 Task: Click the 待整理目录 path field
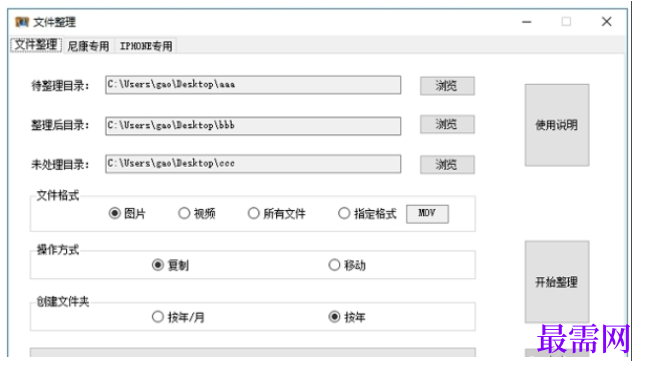click(x=253, y=85)
